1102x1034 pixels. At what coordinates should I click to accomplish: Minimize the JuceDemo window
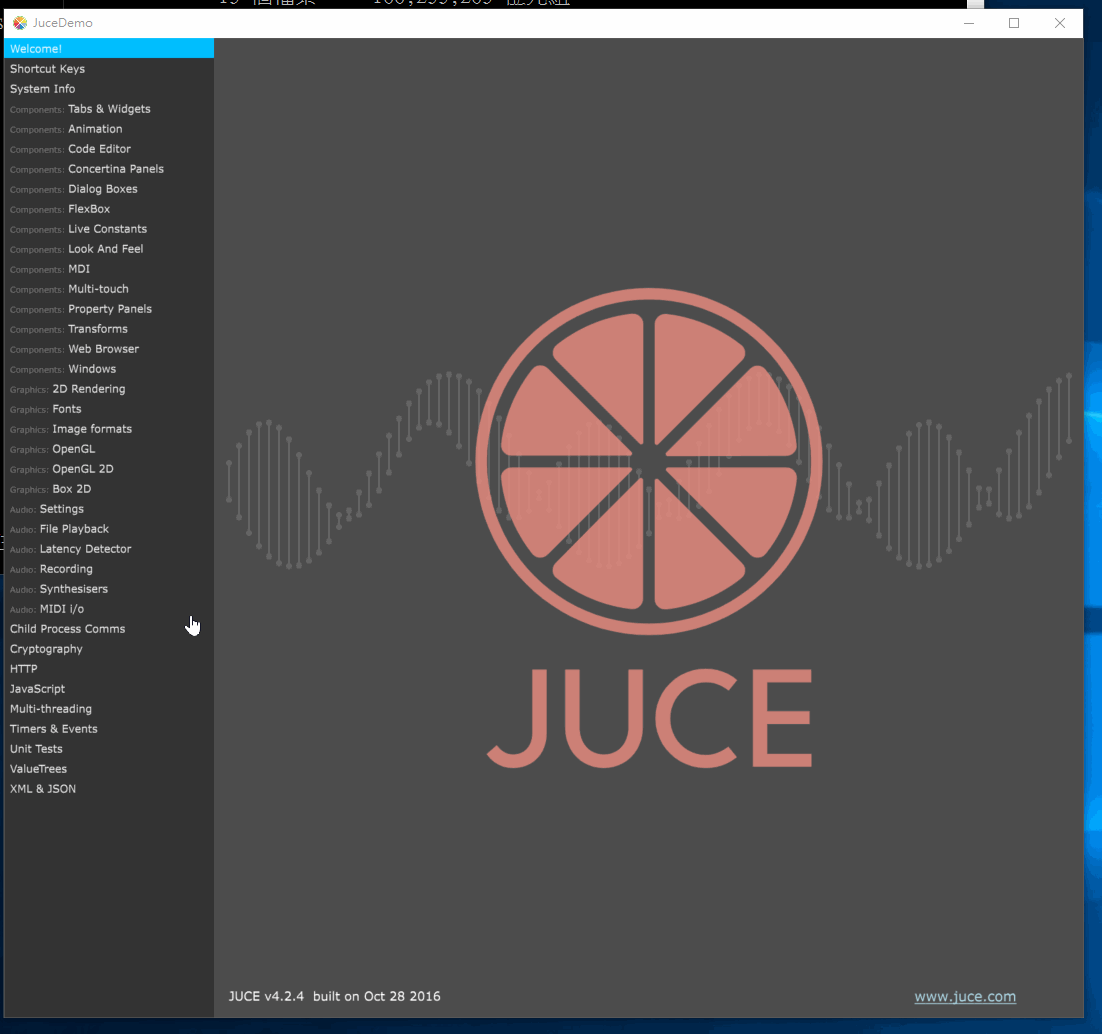click(x=968, y=23)
